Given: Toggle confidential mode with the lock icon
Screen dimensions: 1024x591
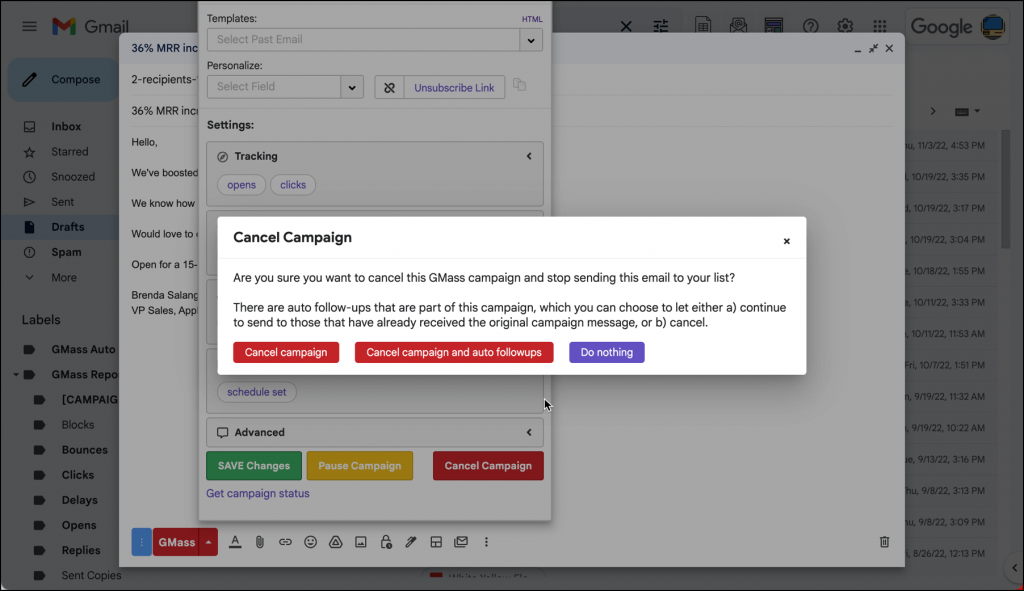Looking at the screenshot, I should 386,541.
